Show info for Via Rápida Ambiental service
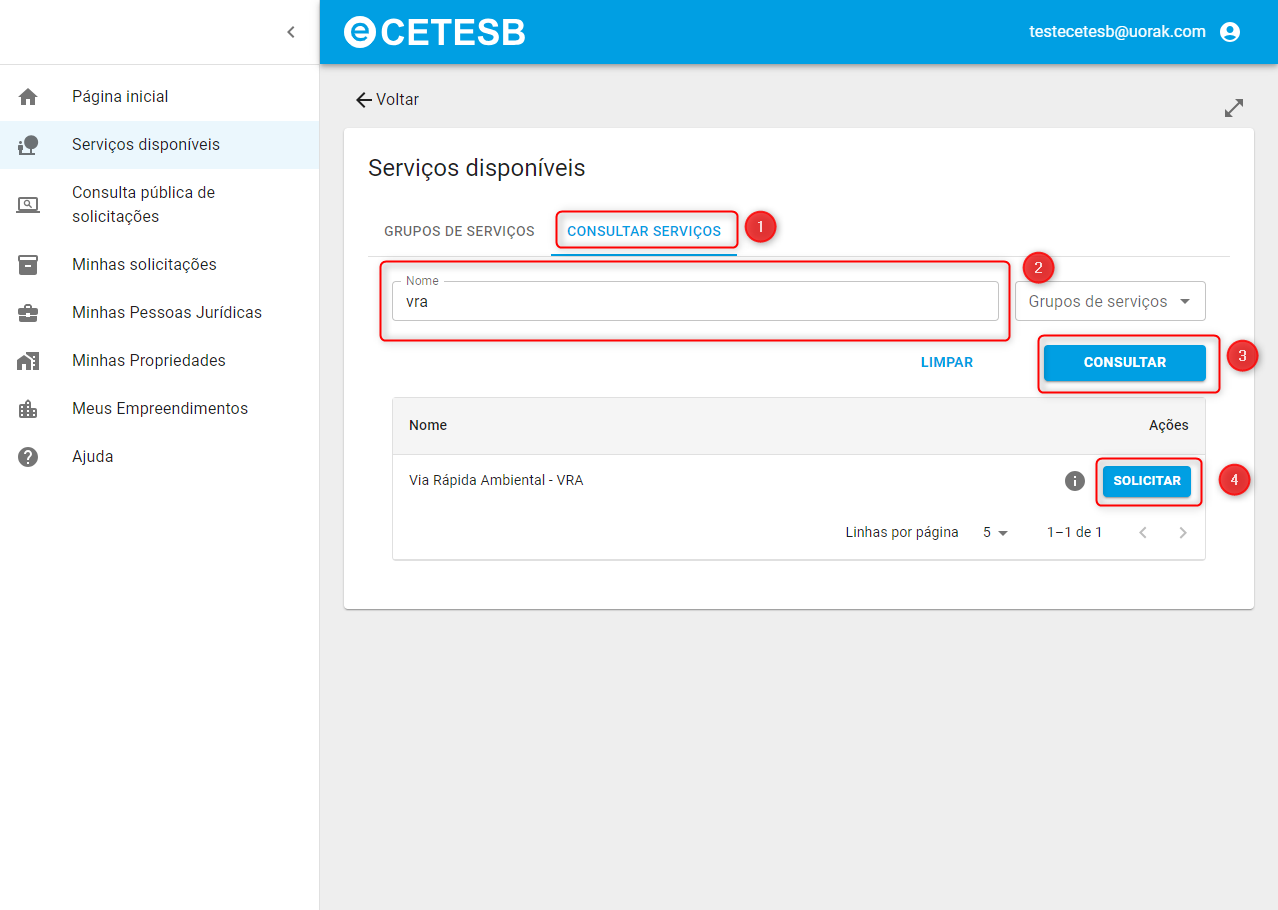 point(1075,481)
